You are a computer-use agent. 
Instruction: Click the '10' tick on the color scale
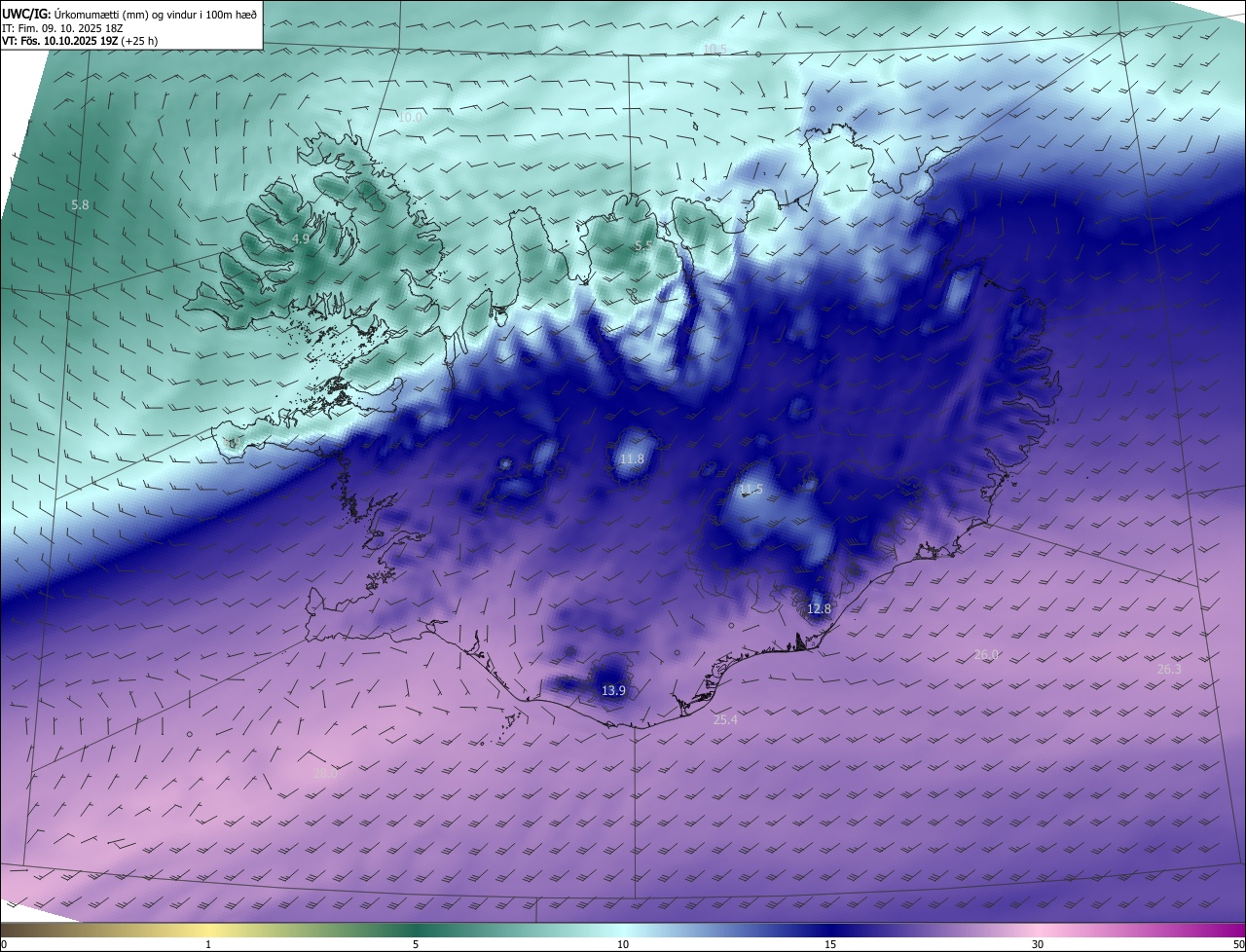623,944
